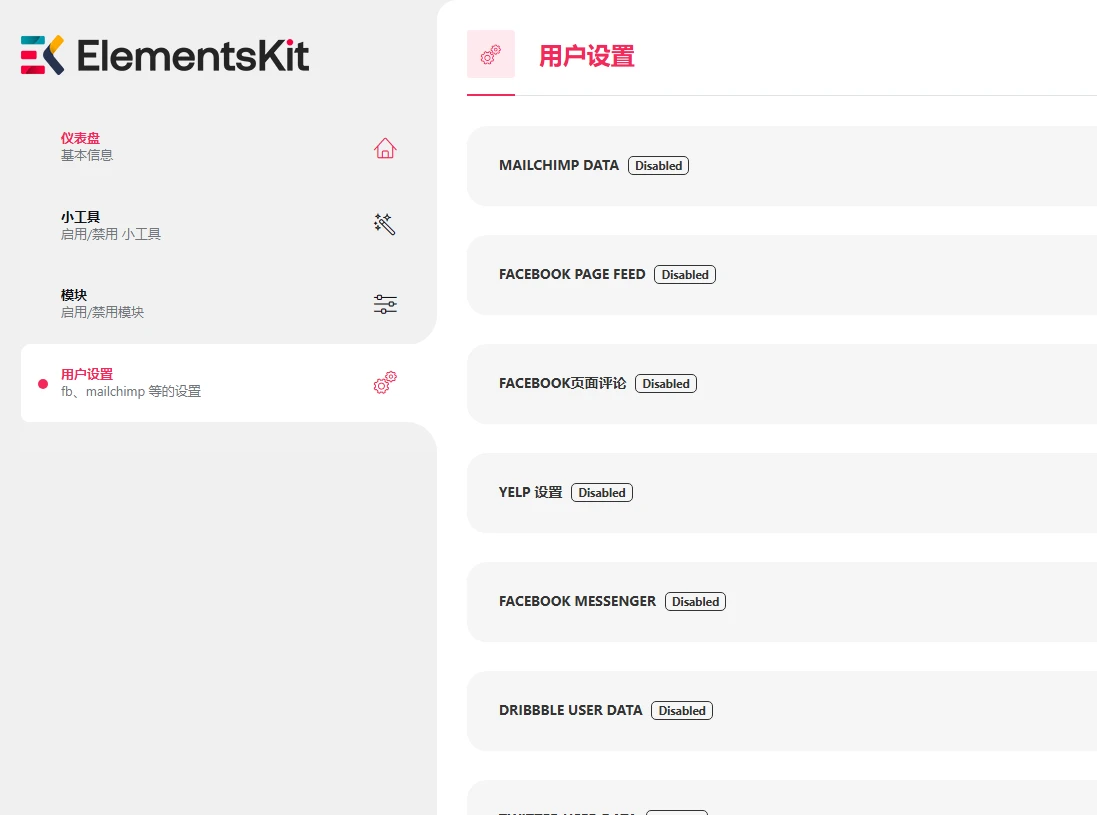Enable YELP 设置 by clicking its Disabled badge
The height and width of the screenshot is (815, 1097).
pyautogui.click(x=601, y=492)
